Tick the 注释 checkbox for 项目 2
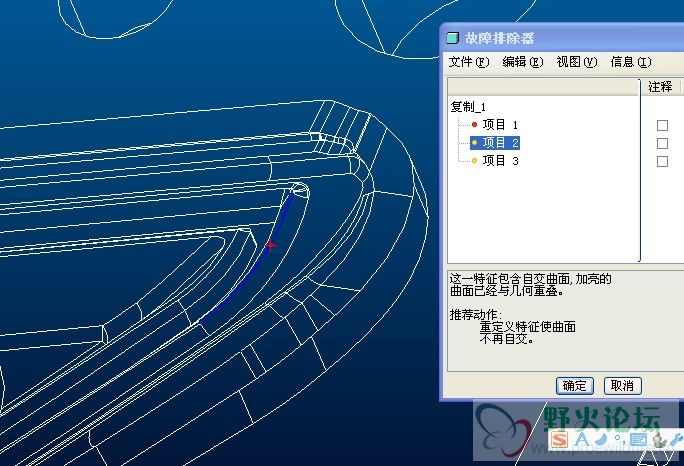684x466 pixels. [x=662, y=144]
